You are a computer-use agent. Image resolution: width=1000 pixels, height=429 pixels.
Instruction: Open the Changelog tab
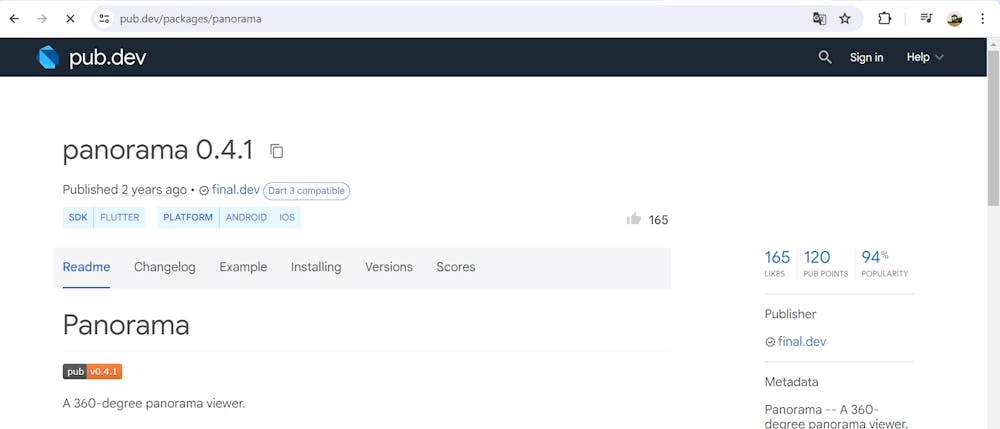pos(165,267)
